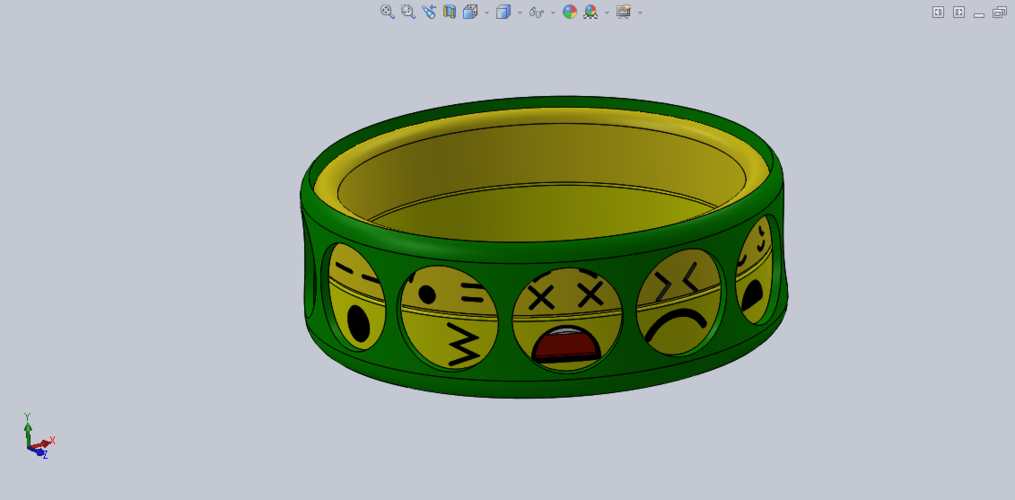This screenshot has width=1015, height=500.
Task: Return to the Previous View
Action: click(x=429, y=12)
